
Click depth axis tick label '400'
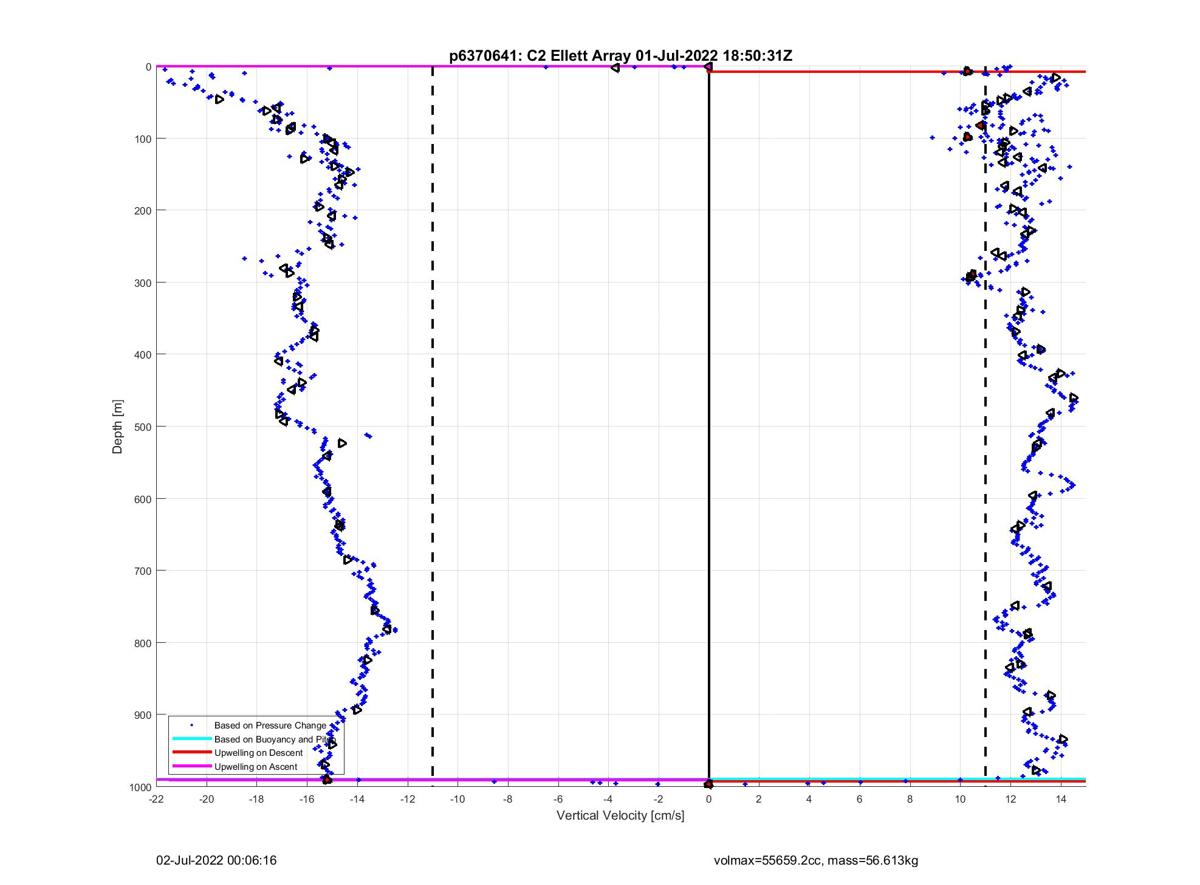142,355
